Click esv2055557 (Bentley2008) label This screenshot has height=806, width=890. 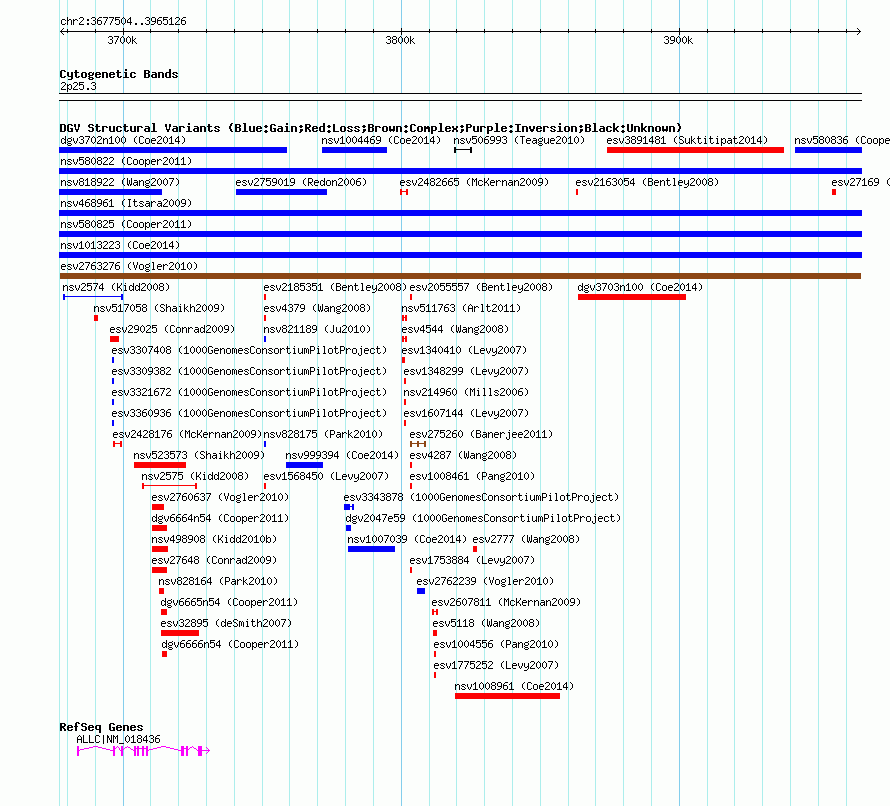coord(481,287)
